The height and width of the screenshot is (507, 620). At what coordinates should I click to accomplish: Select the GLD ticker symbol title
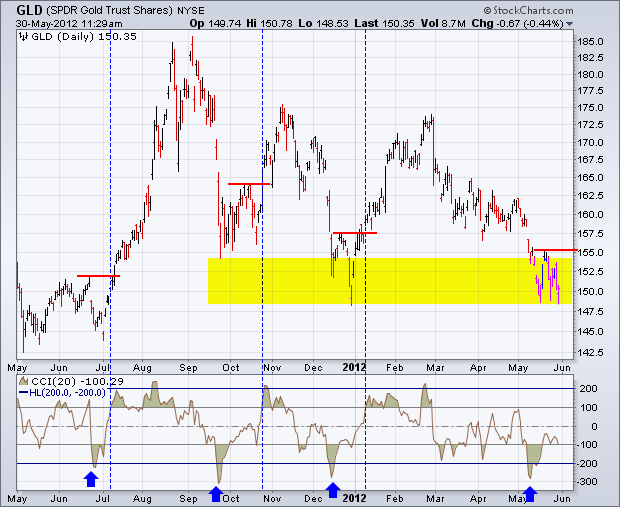click(x=29, y=10)
